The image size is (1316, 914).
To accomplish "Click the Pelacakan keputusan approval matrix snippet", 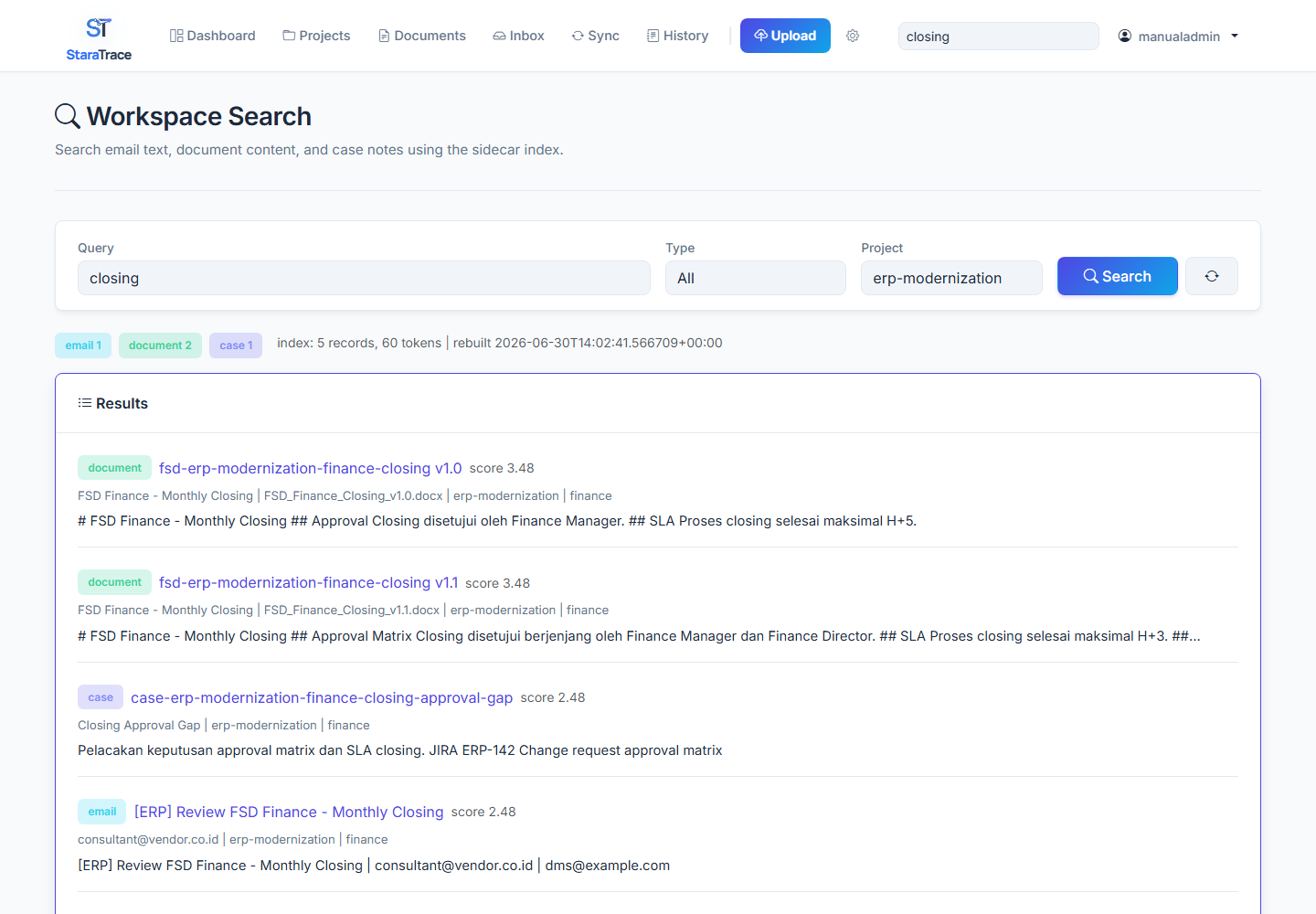I will pos(400,750).
